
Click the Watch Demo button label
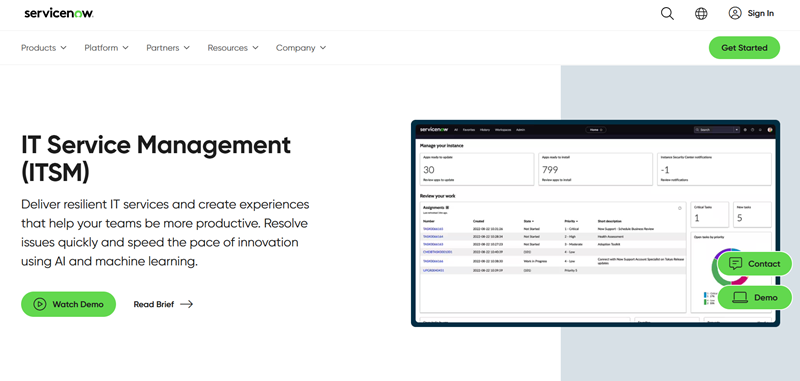tap(78, 304)
